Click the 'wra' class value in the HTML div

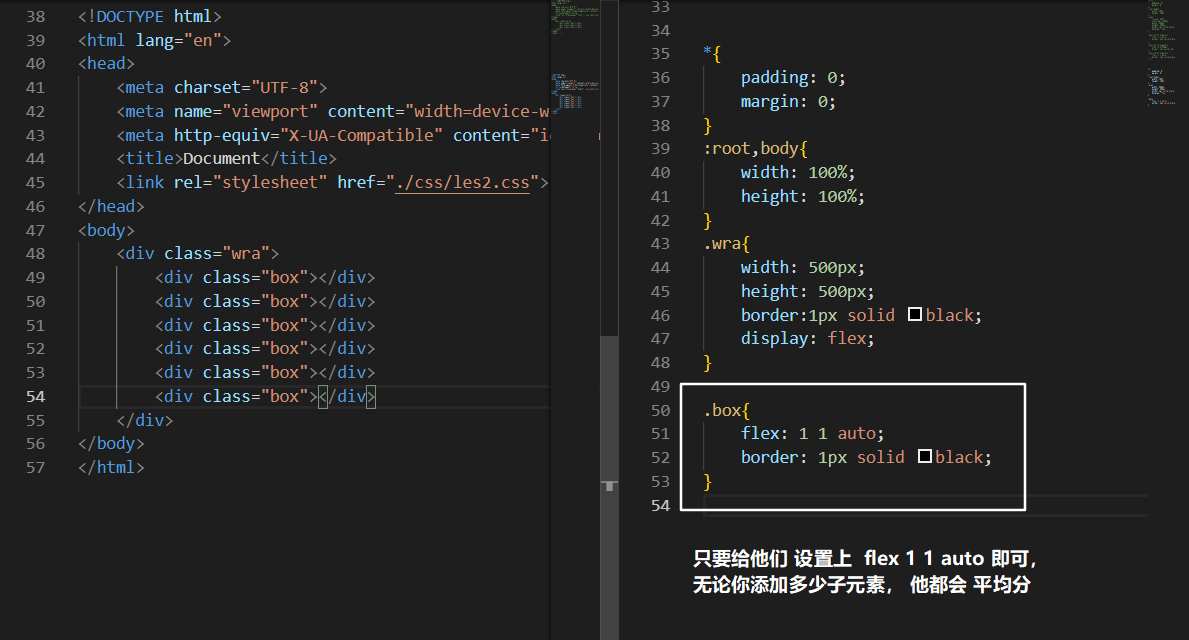click(246, 254)
